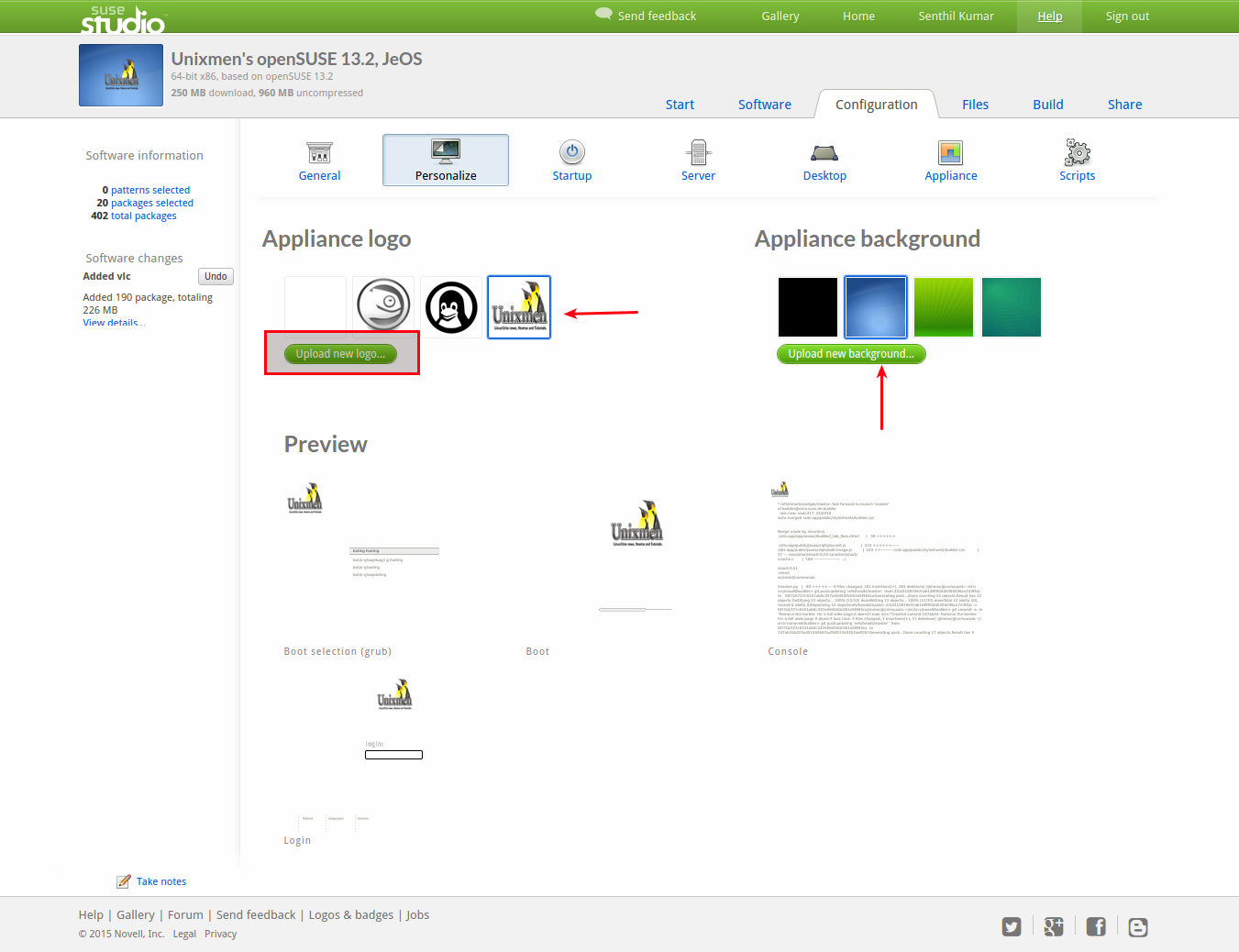Click the Facebook icon in footer
Screen dimensions: 1239x952
click(1096, 927)
